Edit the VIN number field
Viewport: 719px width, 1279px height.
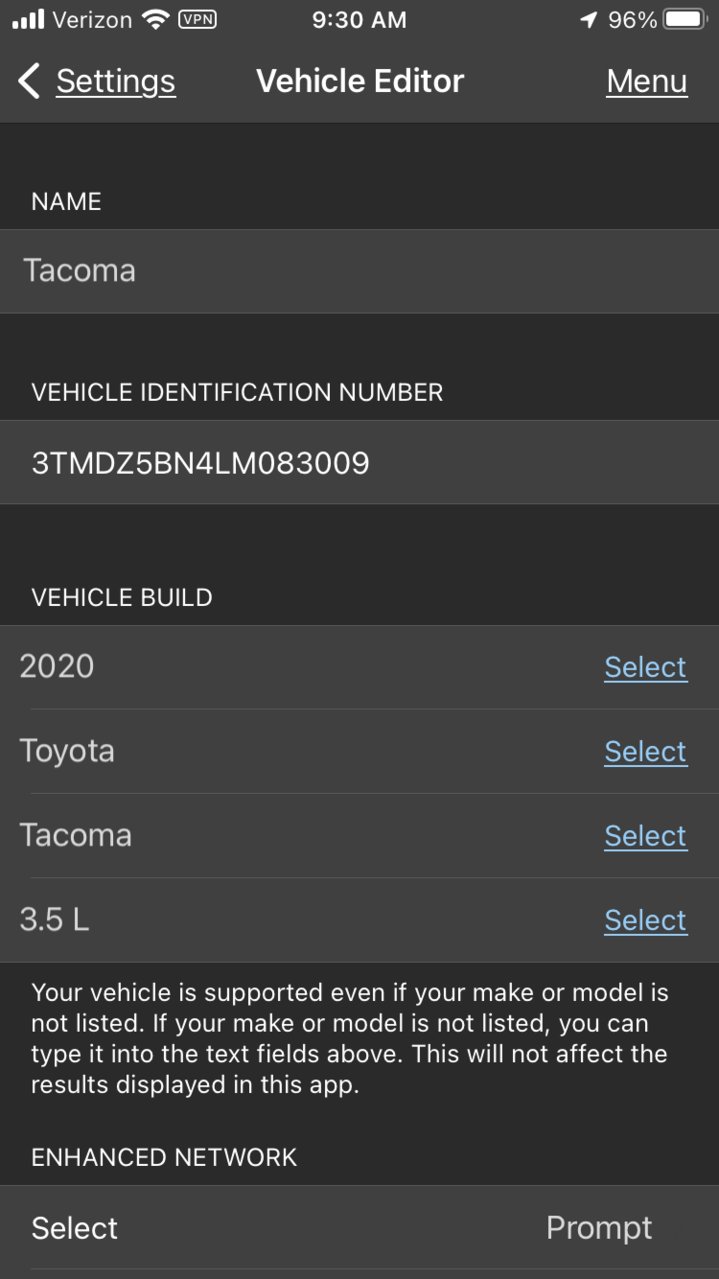click(359, 463)
